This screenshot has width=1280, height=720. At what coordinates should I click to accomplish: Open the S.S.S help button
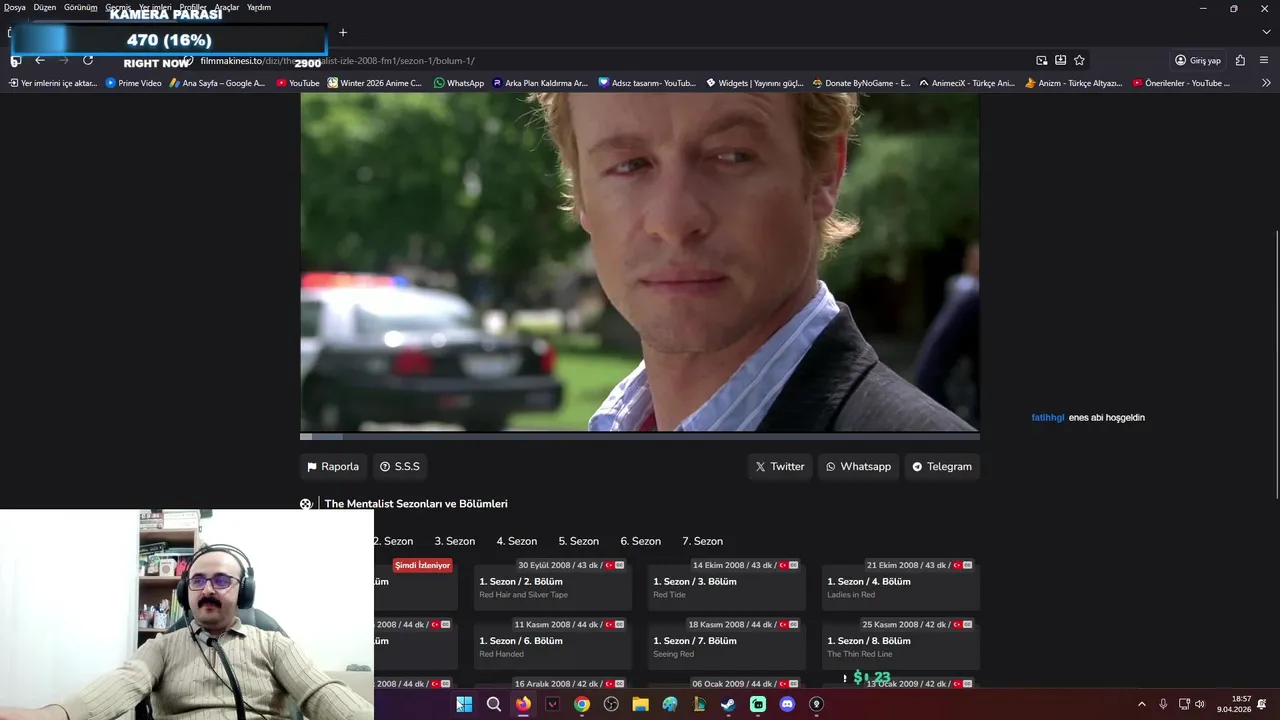click(x=399, y=466)
